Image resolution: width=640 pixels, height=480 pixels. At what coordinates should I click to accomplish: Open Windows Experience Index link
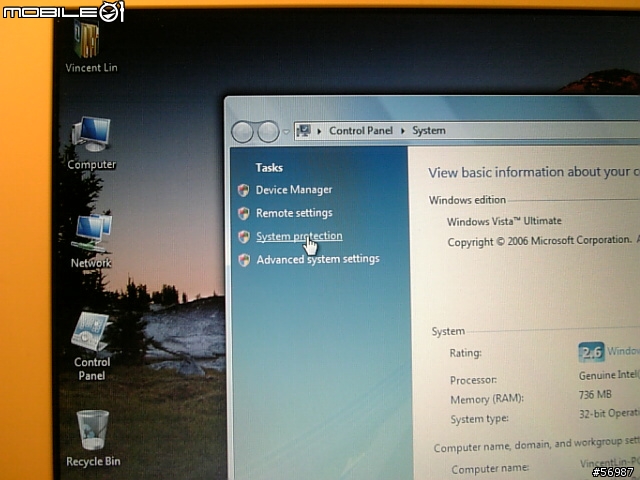tap(623, 351)
